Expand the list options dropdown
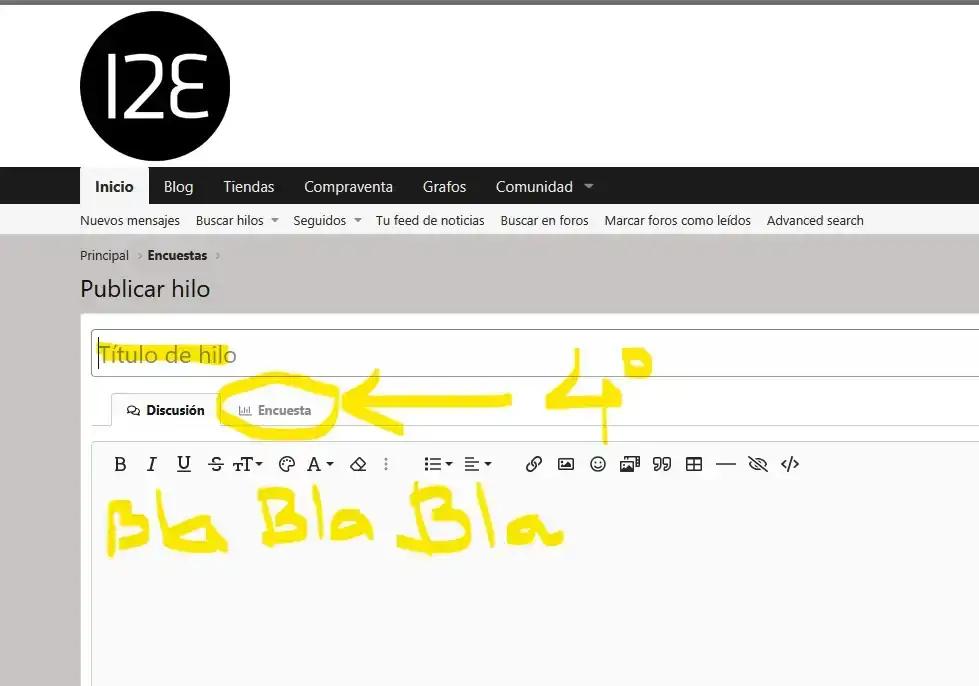This screenshot has width=979, height=686. coord(438,464)
